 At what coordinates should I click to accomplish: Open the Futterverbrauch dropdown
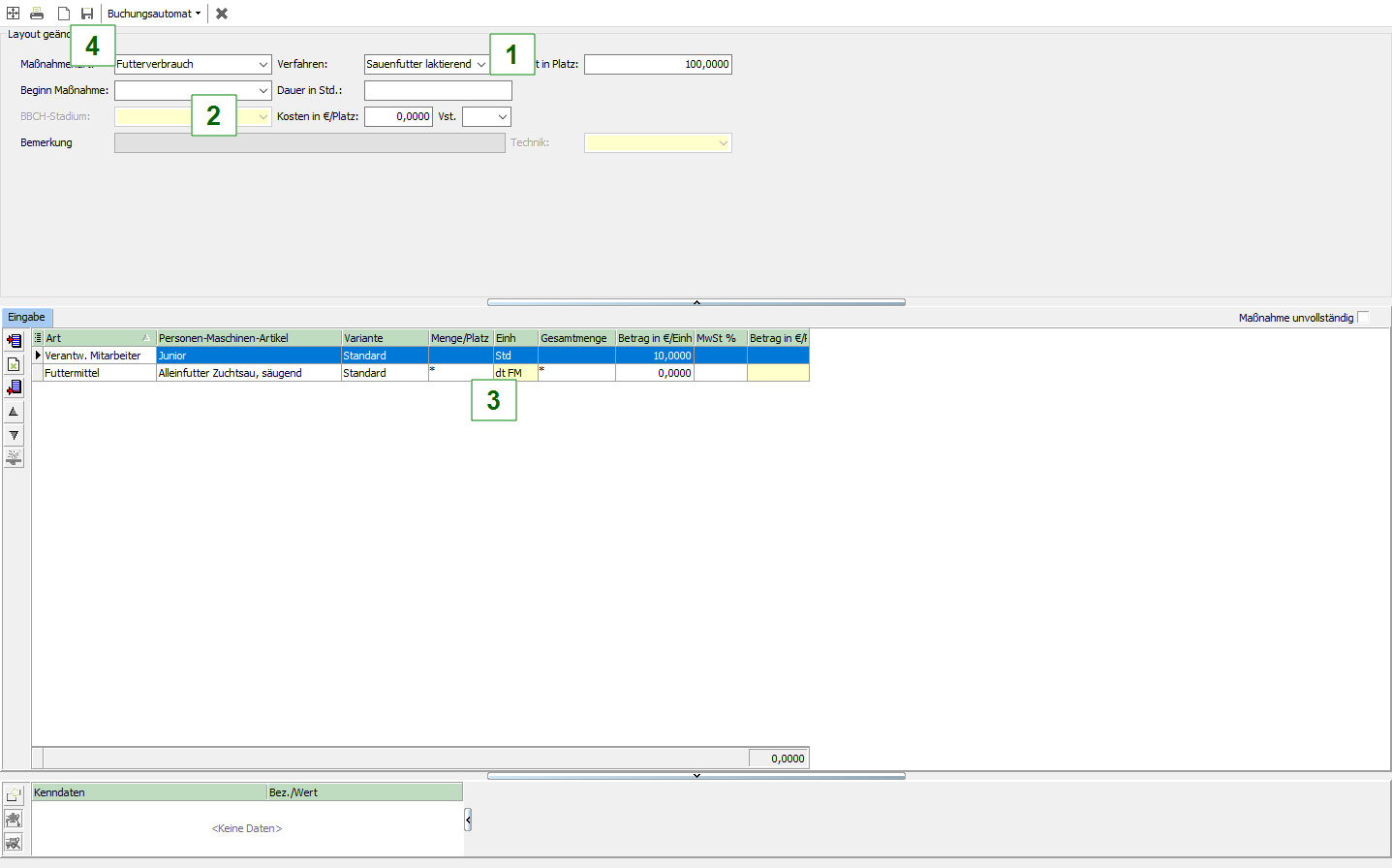(x=263, y=65)
